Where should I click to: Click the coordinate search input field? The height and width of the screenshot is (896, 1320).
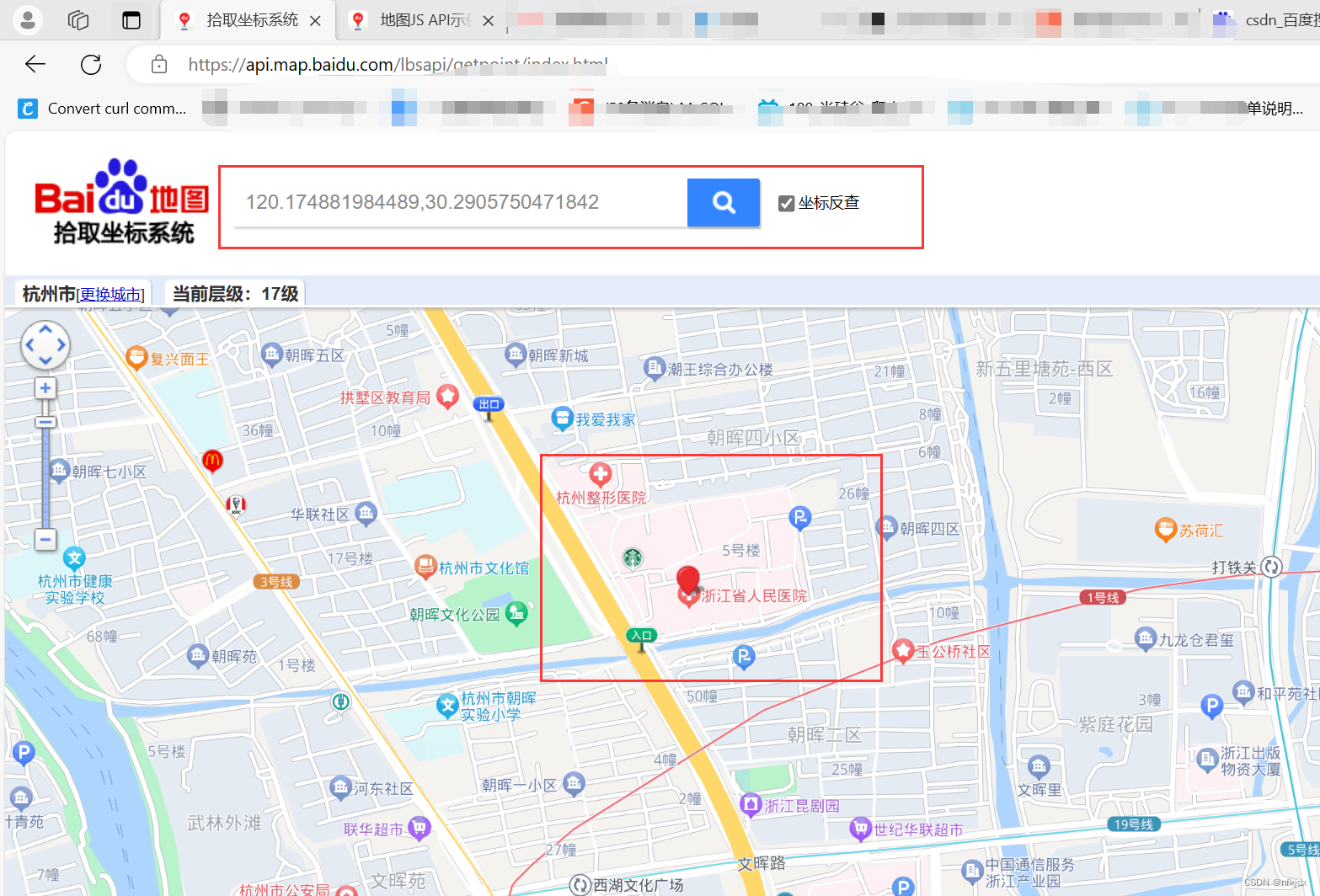click(x=460, y=202)
